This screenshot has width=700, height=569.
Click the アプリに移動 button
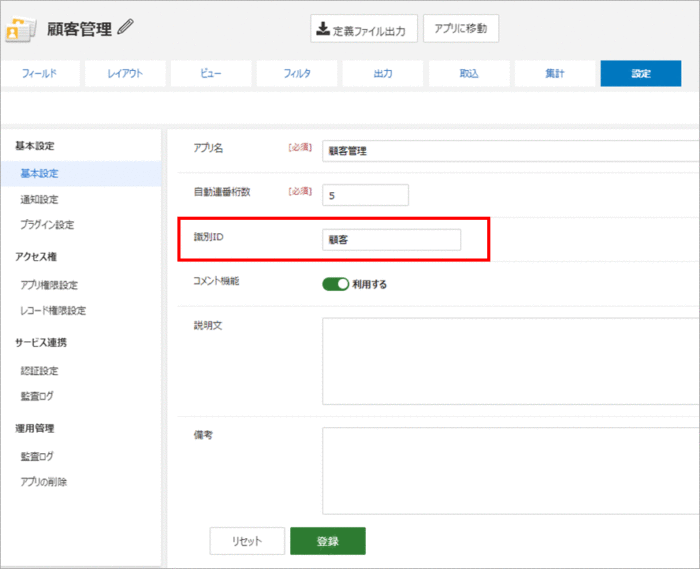(461, 29)
